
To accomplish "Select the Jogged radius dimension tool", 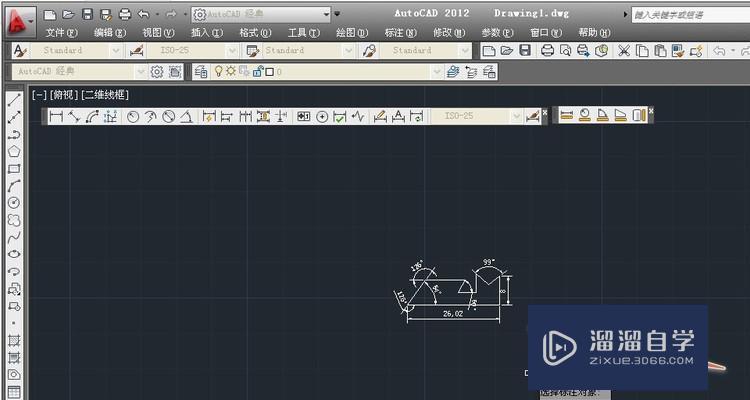I will click(151, 116).
